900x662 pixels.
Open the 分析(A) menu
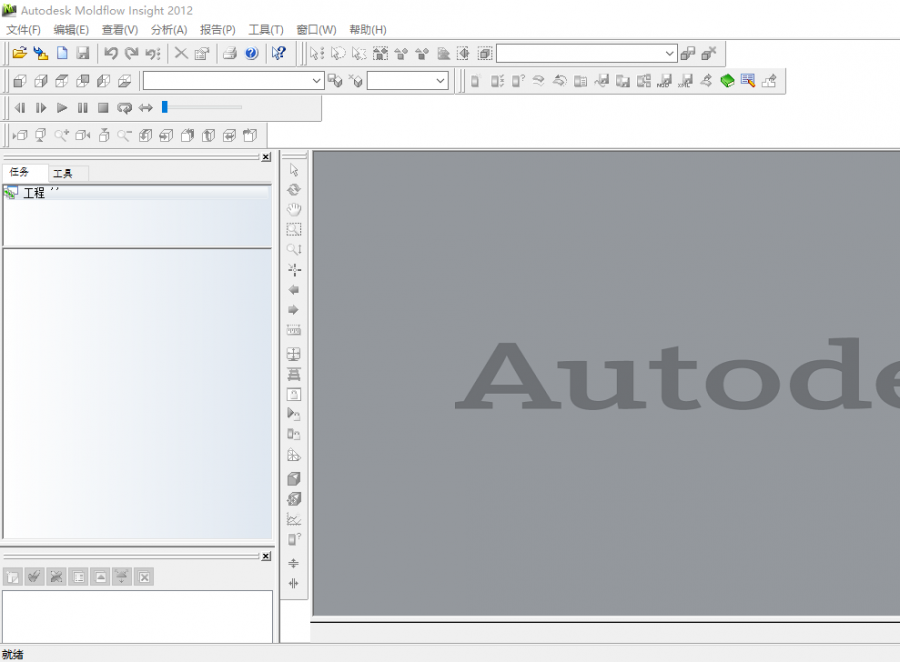tap(169, 30)
